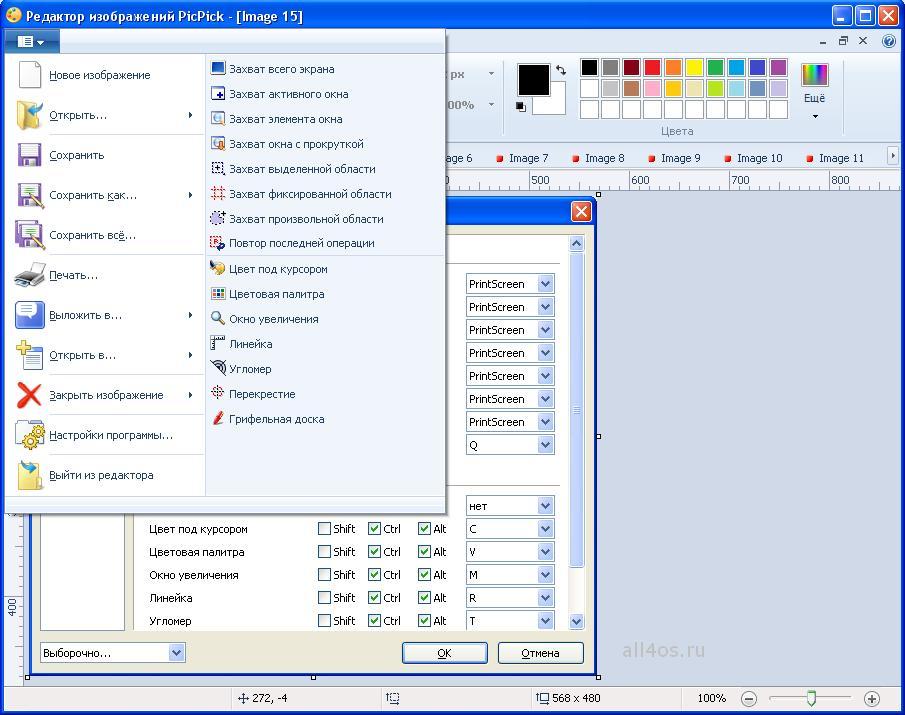Screen dimensions: 905x715
Task: Expand the Открыть… submenu arrow
Action: (x=190, y=115)
